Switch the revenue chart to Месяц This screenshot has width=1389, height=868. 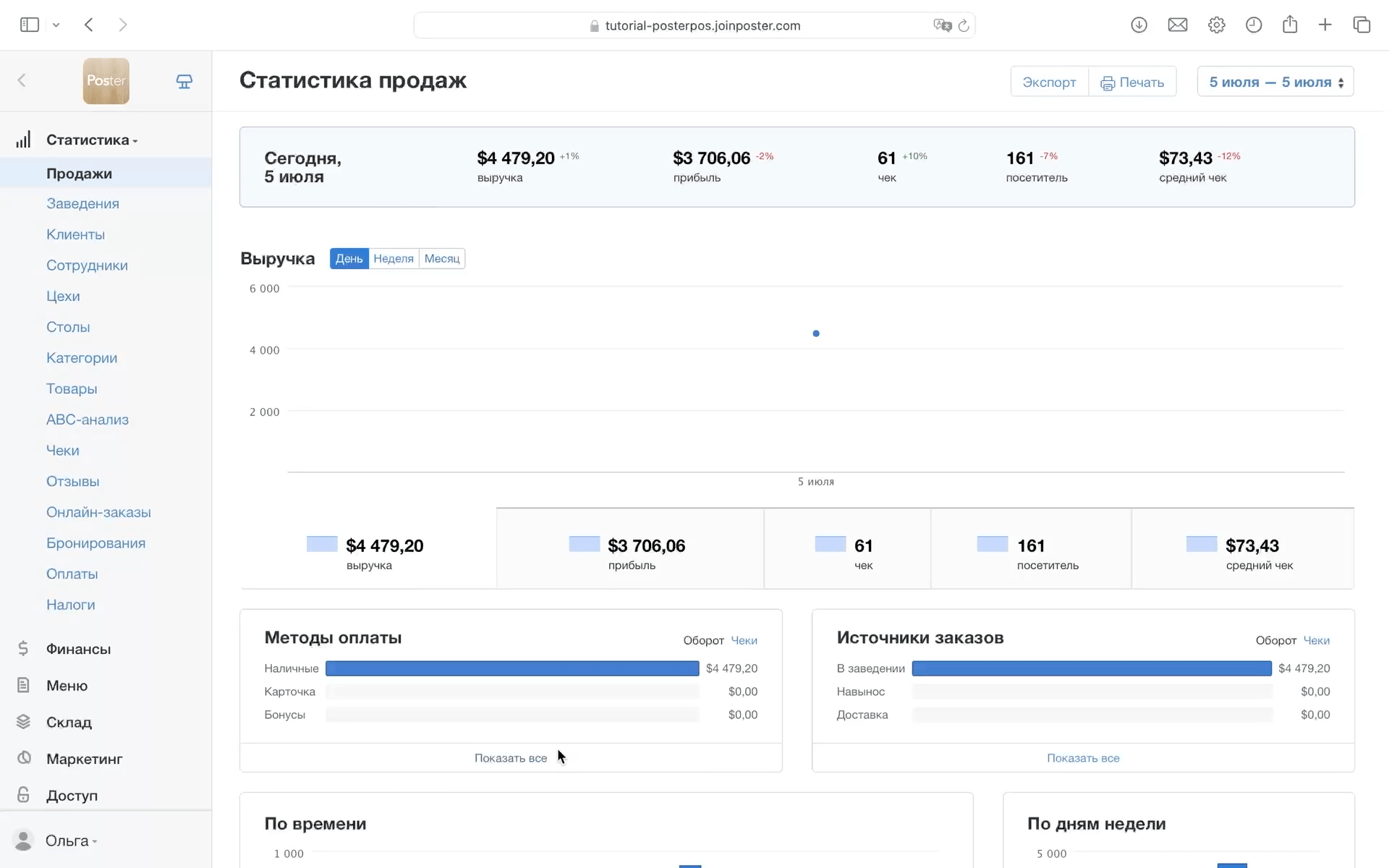[441, 258]
